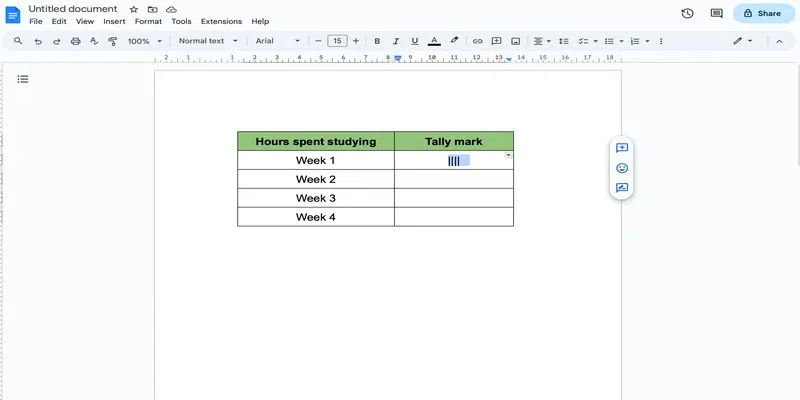The image size is (800, 400).
Task: Toggle bold formatting
Action: [x=377, y=41]
